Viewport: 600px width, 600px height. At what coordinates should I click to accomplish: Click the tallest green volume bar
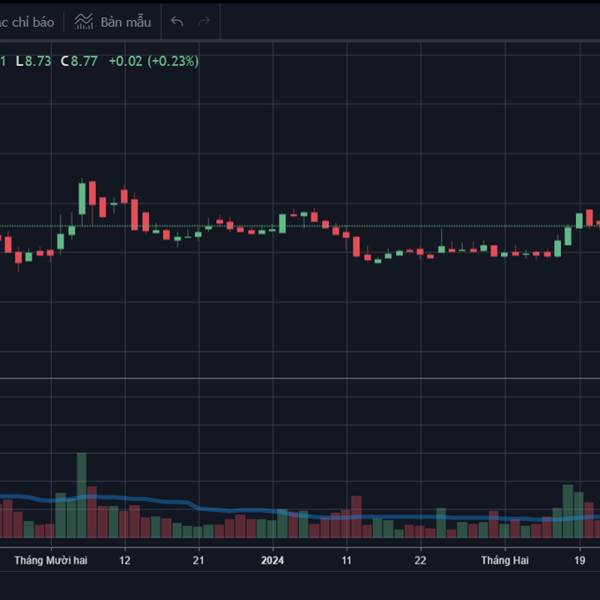point(82,495)
